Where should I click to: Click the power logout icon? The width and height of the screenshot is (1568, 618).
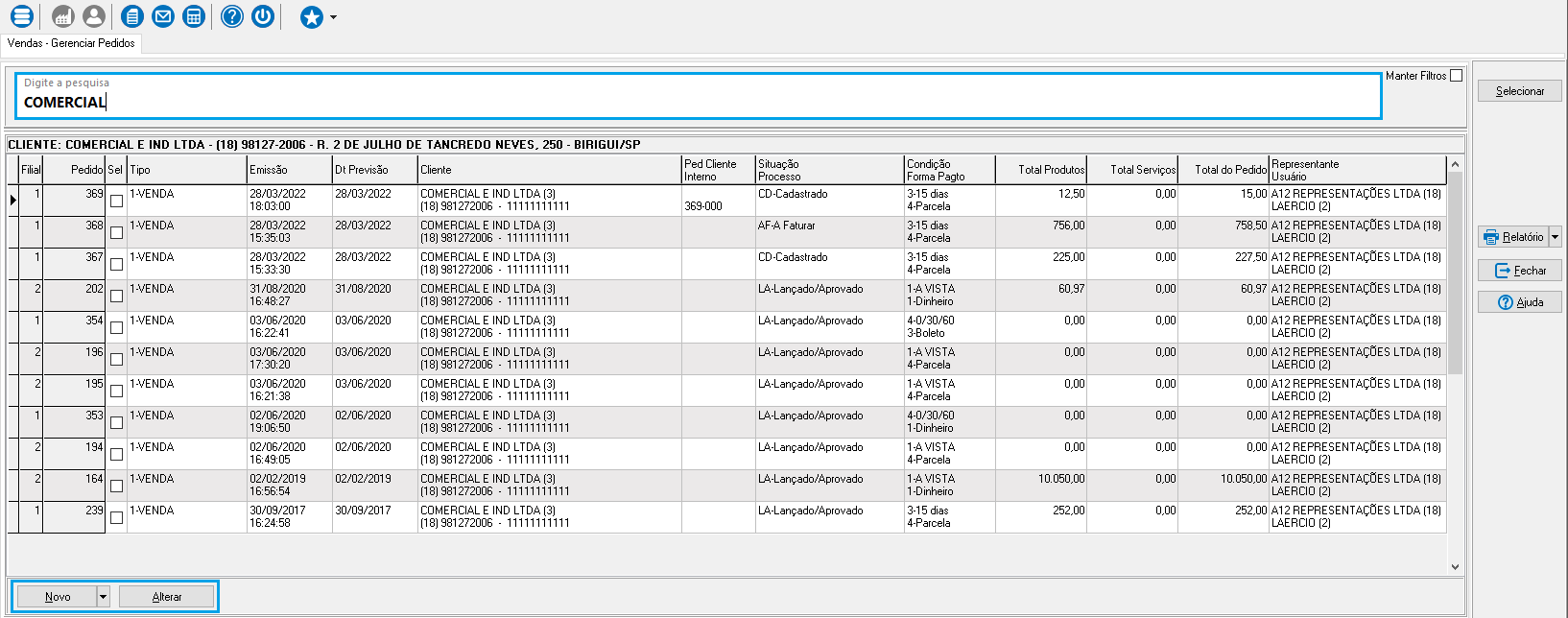click(263, 16)
